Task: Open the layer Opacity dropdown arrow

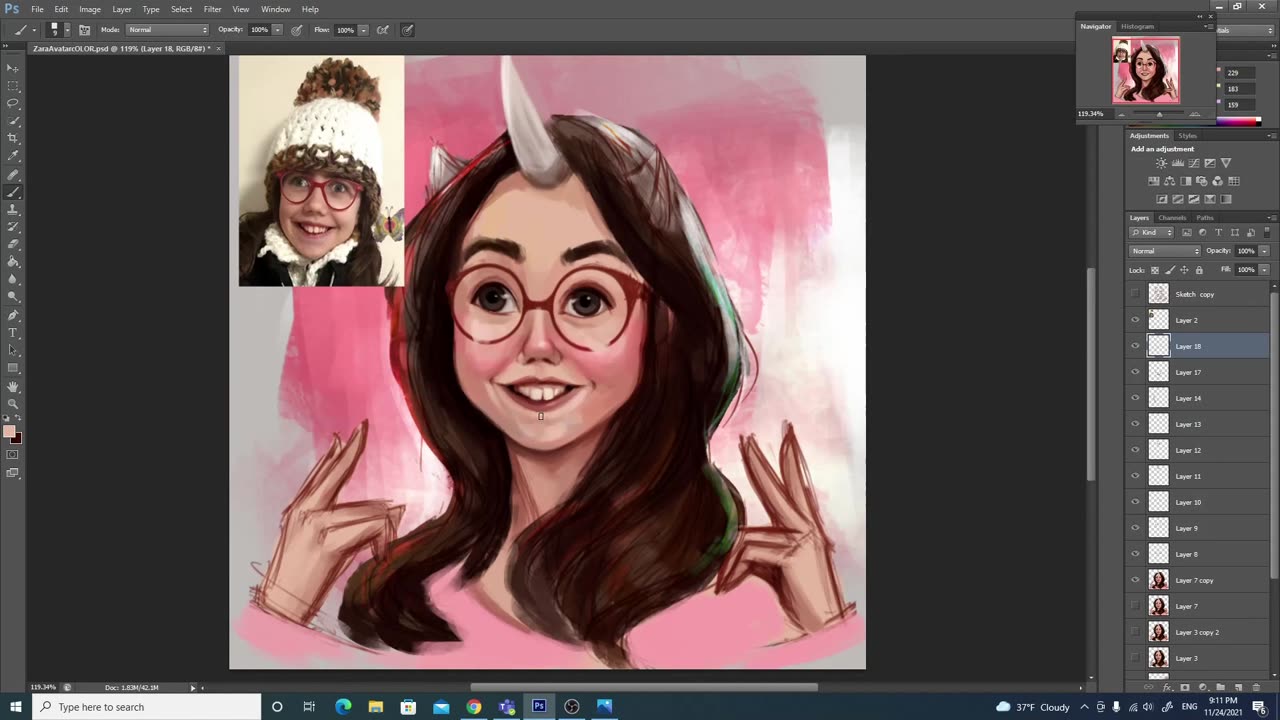Action: 1264,251
